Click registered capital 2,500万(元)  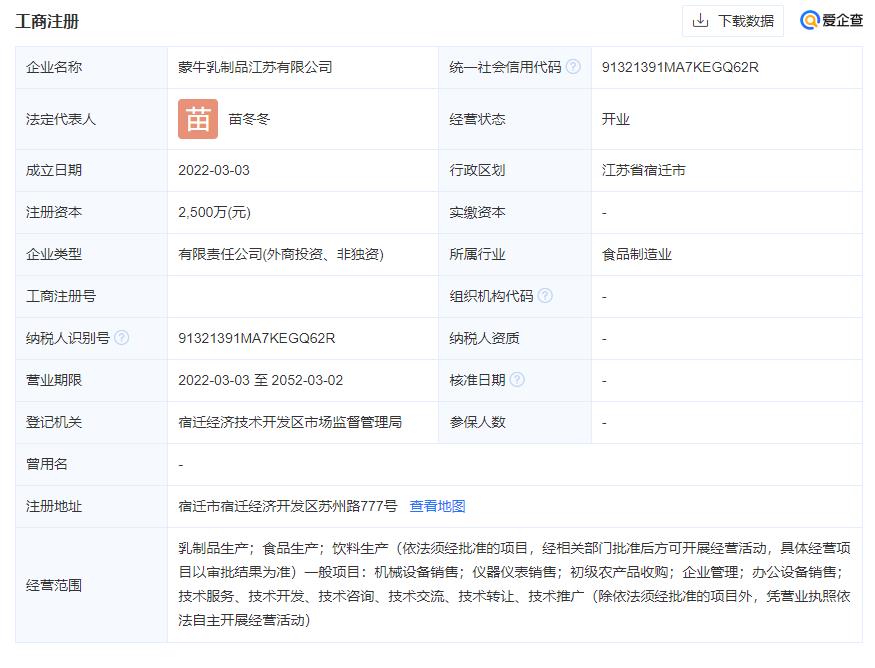pos(214,212)
